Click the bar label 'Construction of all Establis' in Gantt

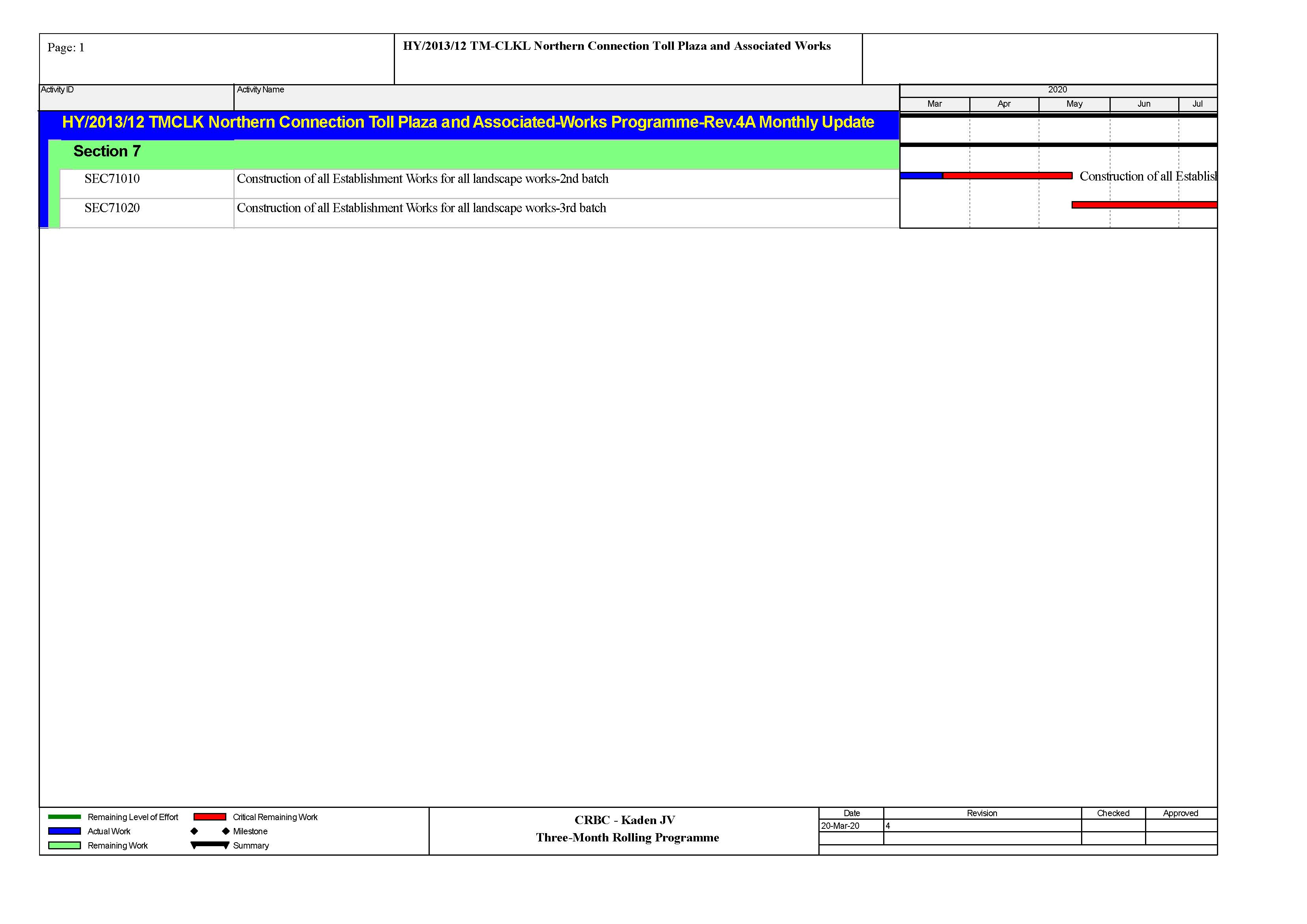(1148, 177)
